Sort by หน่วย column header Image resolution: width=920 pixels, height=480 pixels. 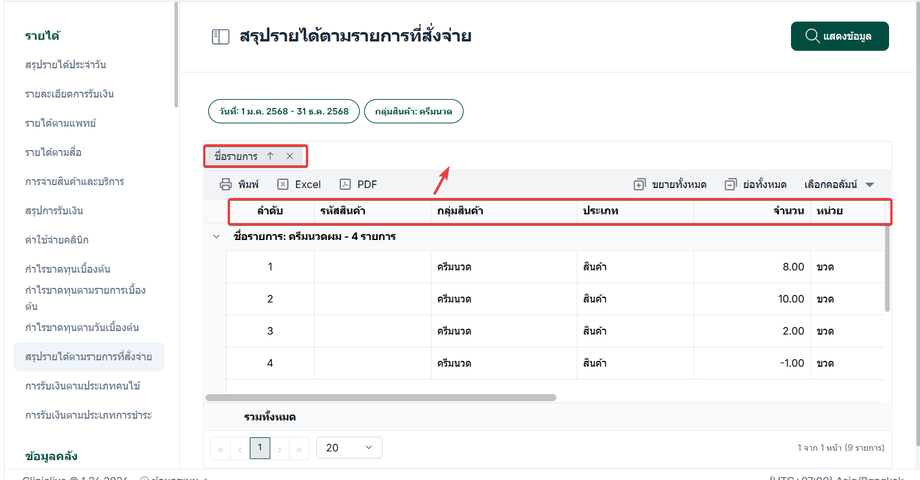(x=847, y=211)
